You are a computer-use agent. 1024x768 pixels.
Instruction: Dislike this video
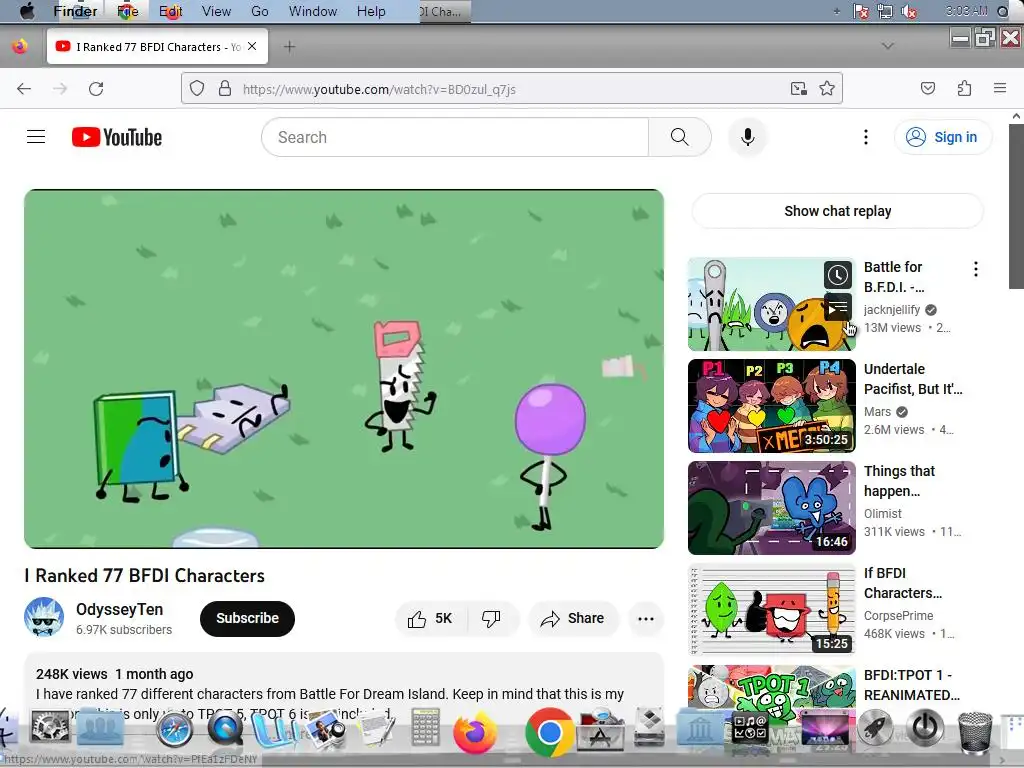point(491,618)
